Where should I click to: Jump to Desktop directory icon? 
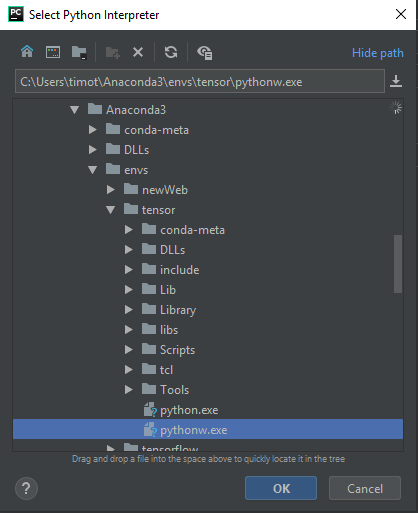(53, 52)
